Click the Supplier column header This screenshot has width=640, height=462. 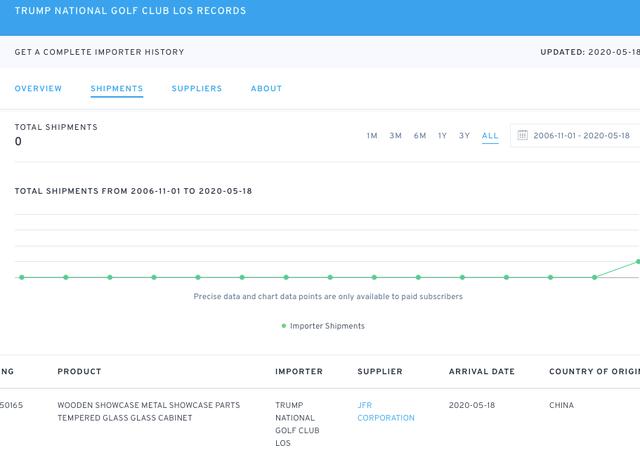click(x=380, y=371)
